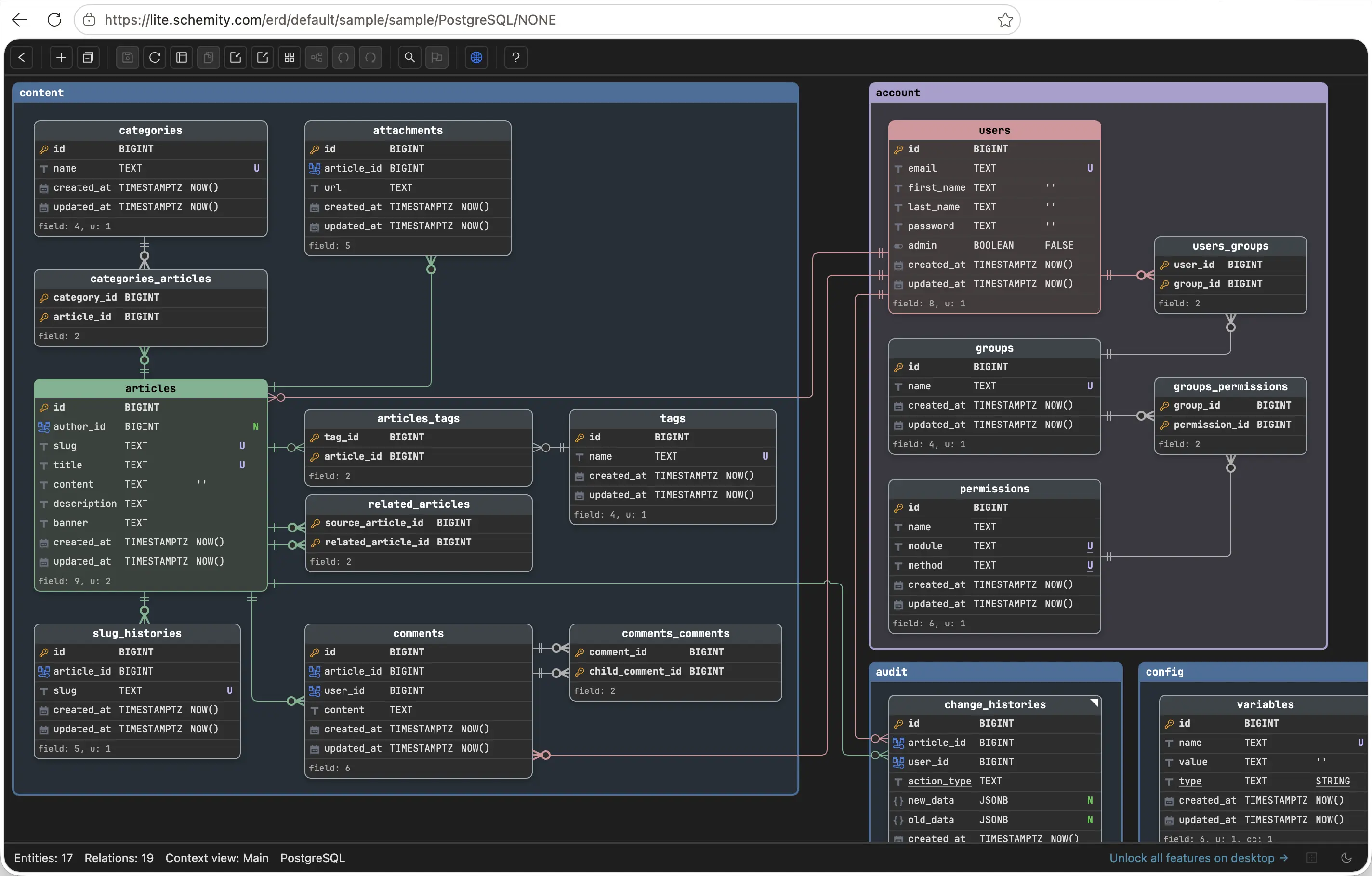
Task: Click the users table pink header
Action: coord(994,131)
